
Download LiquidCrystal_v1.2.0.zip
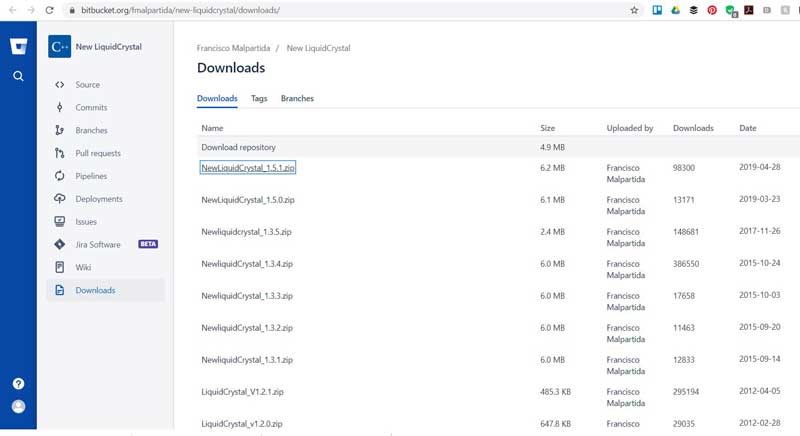pyautogui.click(x=242, y=424)
